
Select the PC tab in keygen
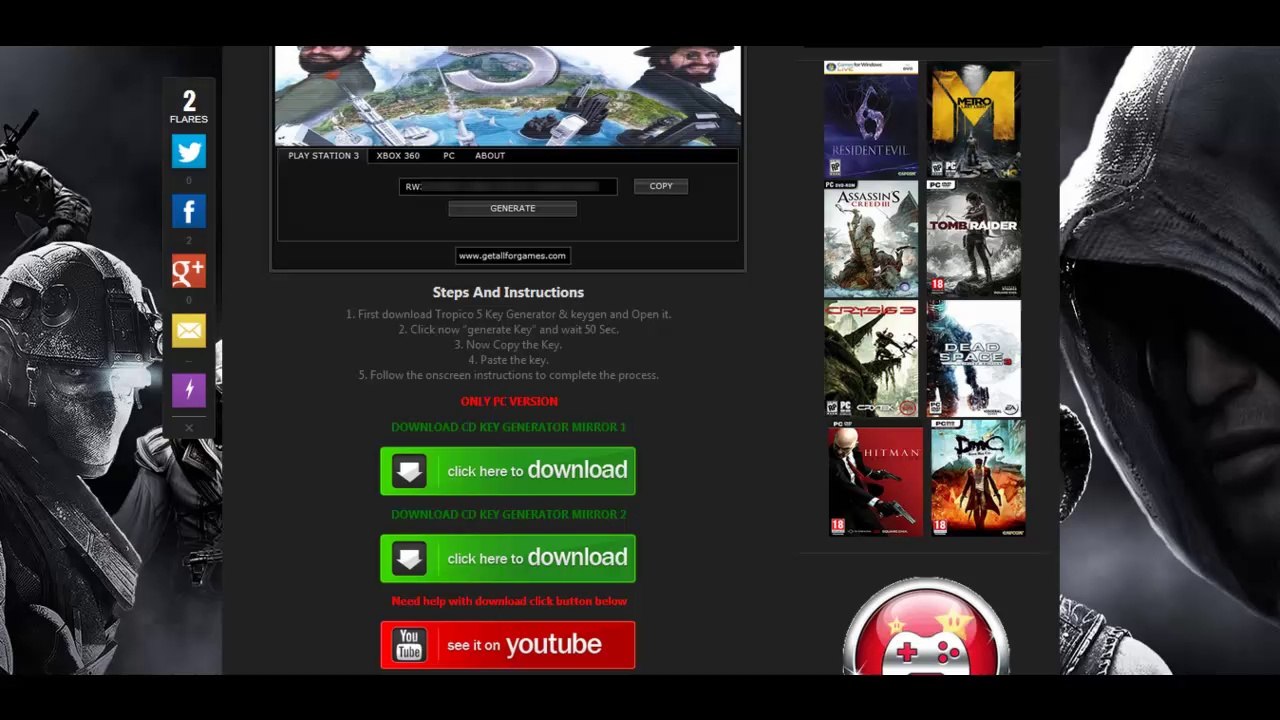point(449,156)
